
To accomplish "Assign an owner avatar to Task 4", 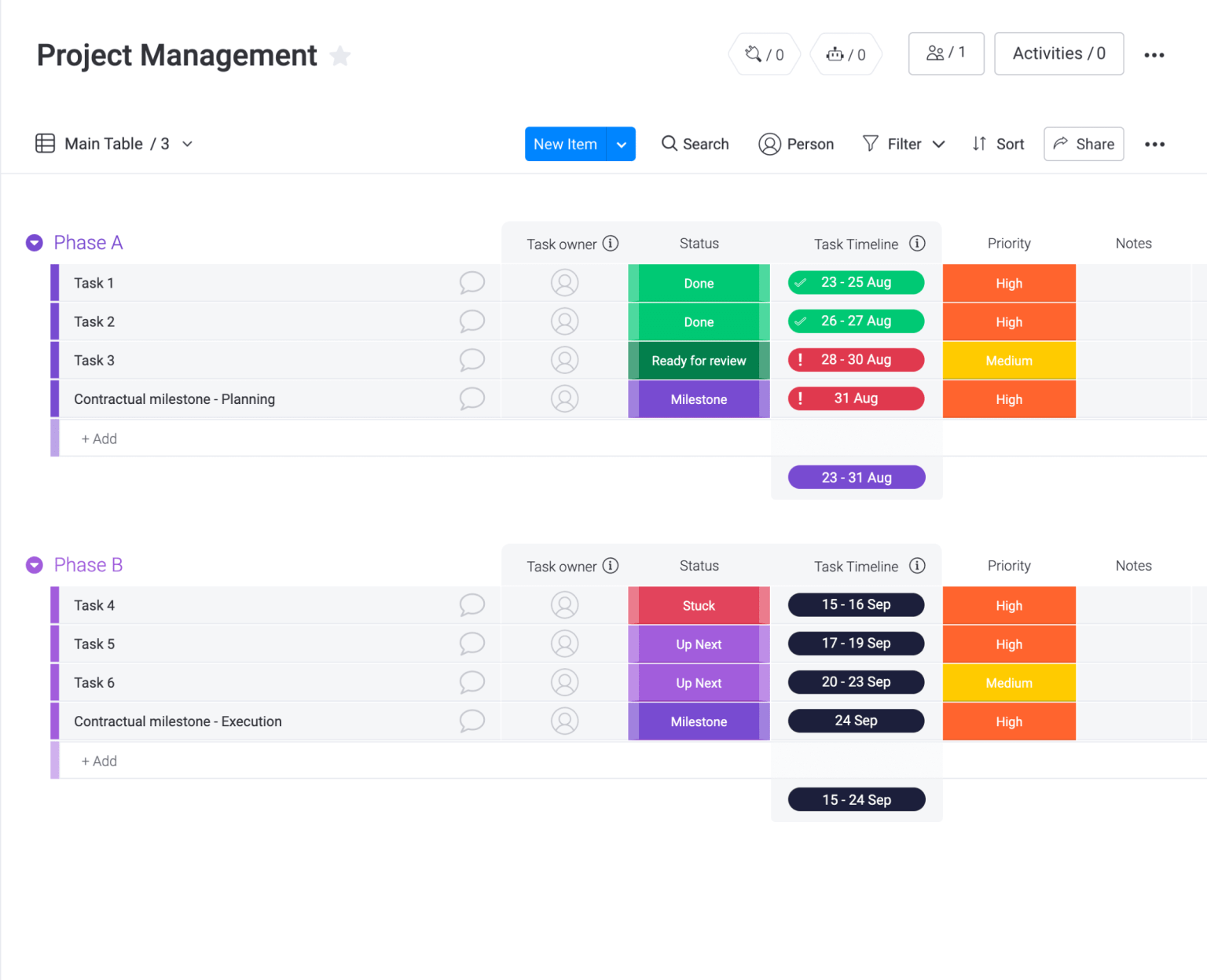I will pos(565,604).
